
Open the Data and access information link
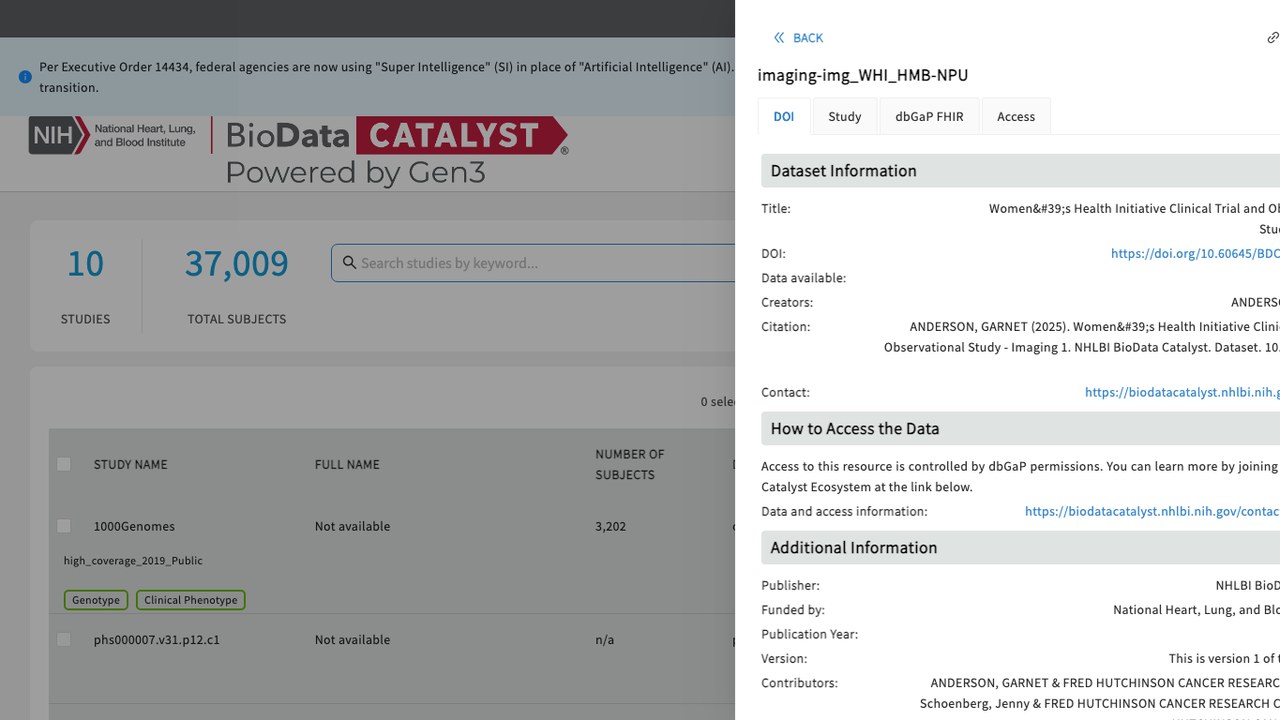pyautogui.click(x=1152, y=512)
